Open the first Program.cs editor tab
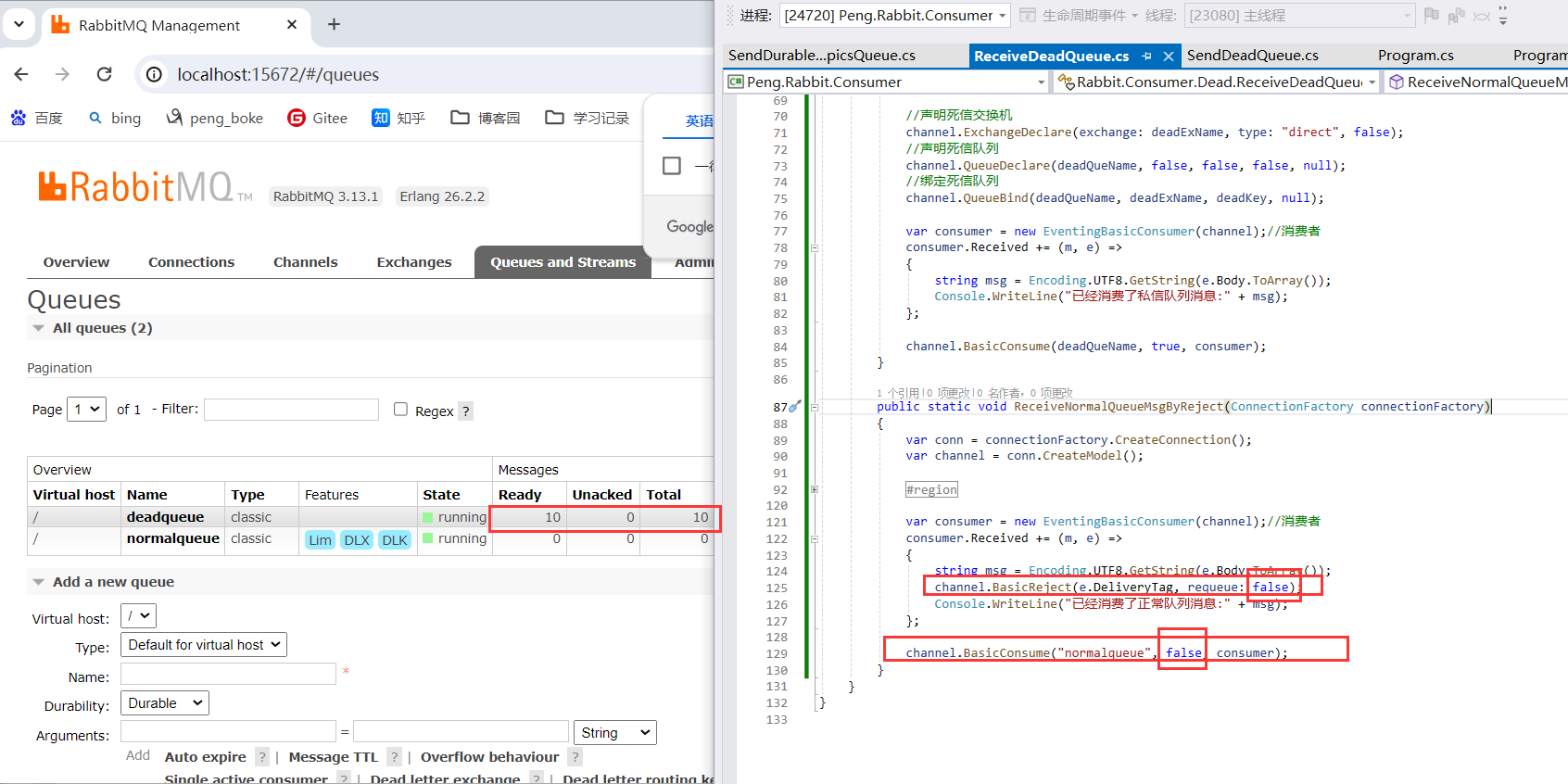 (x=1415, y=56)
